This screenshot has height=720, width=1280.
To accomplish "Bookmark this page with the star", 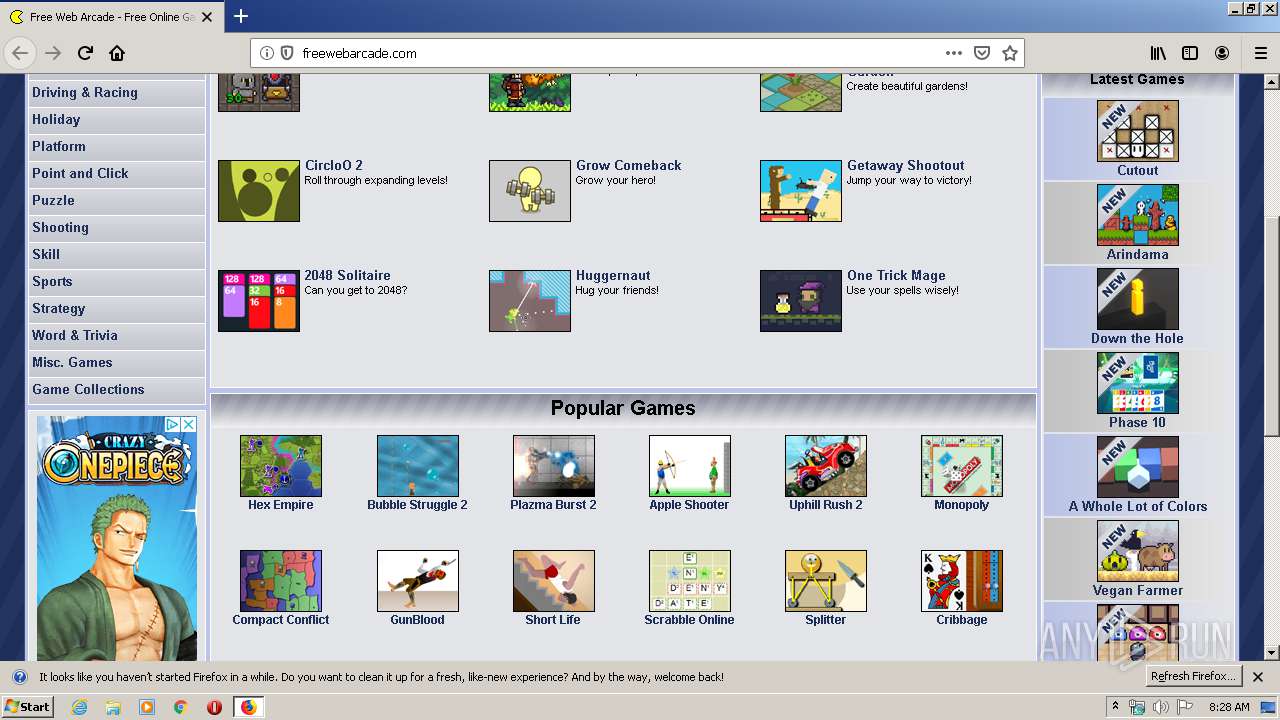I will [1010, 53].
